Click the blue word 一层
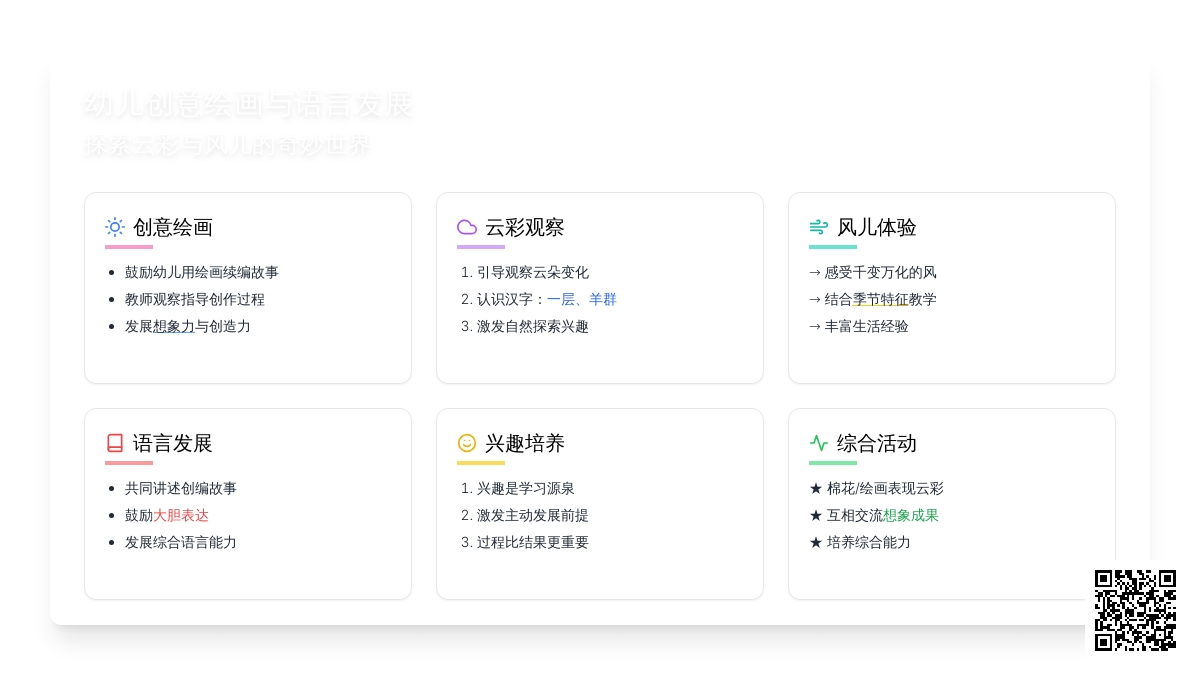The width and height of the screenshot is (1200, 675). coord(561,299)
